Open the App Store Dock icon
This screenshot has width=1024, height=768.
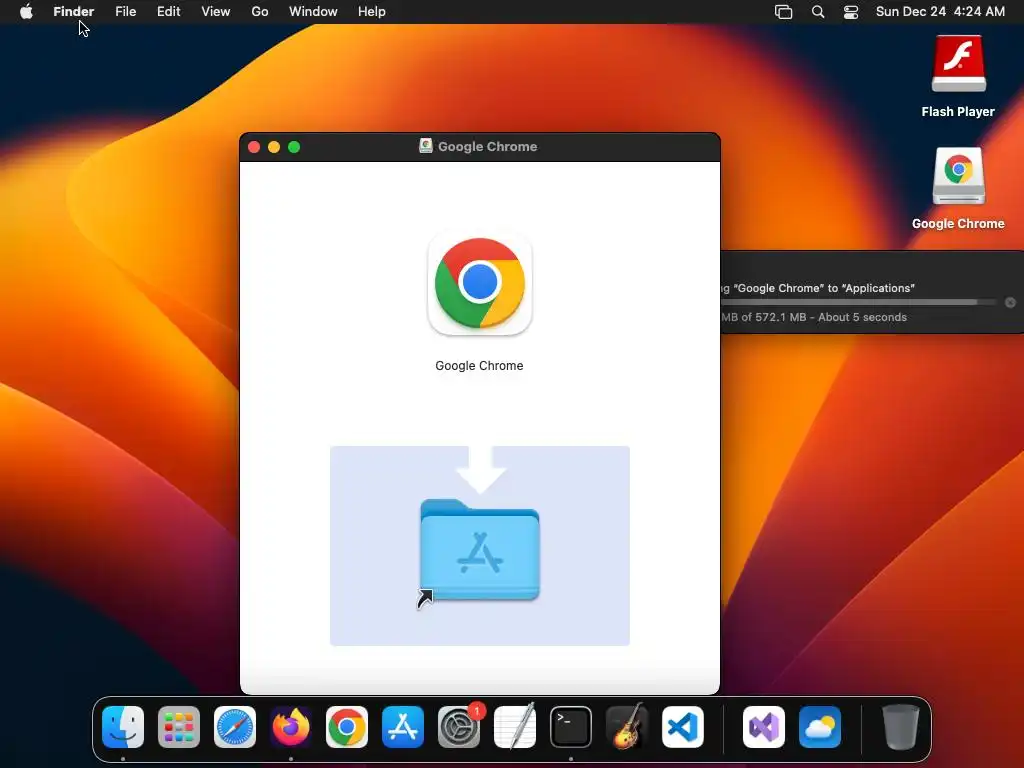coord(403,727)
